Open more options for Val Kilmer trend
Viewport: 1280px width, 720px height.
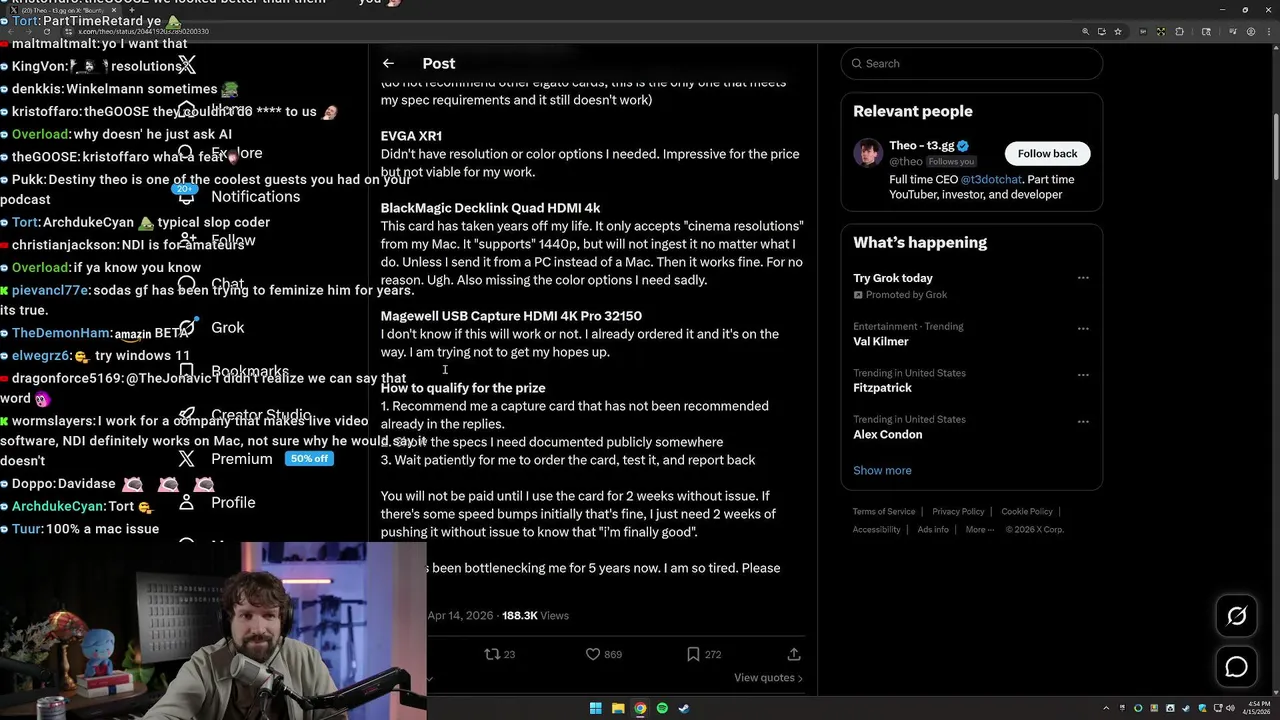pos(1083,327)
